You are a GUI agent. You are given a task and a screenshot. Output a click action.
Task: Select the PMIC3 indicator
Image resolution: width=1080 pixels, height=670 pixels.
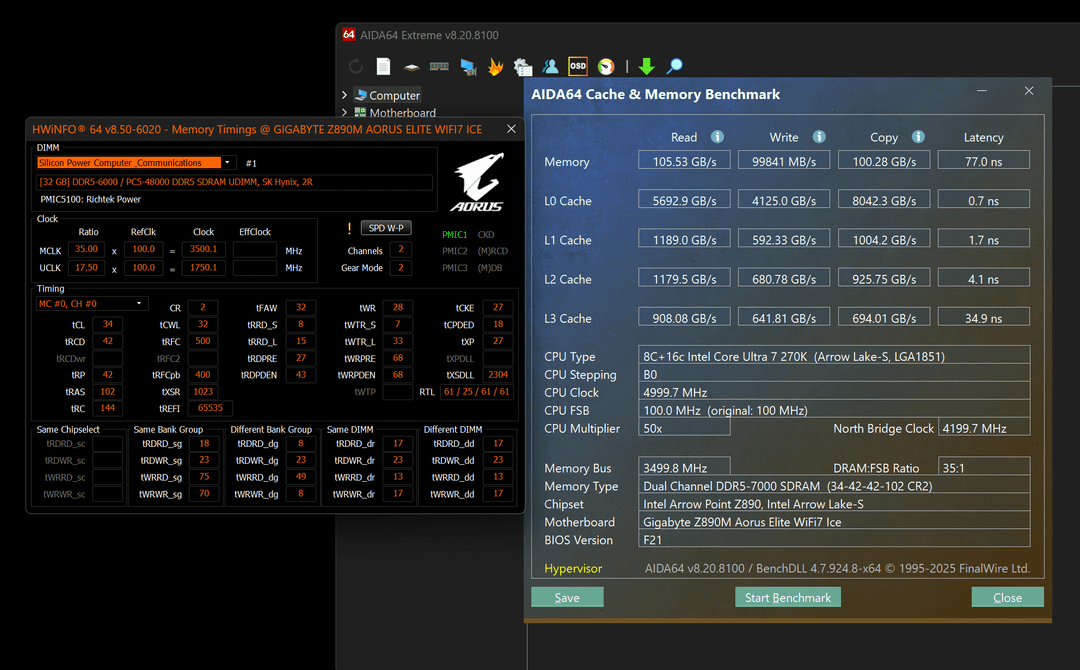click(x=455, y=268)
